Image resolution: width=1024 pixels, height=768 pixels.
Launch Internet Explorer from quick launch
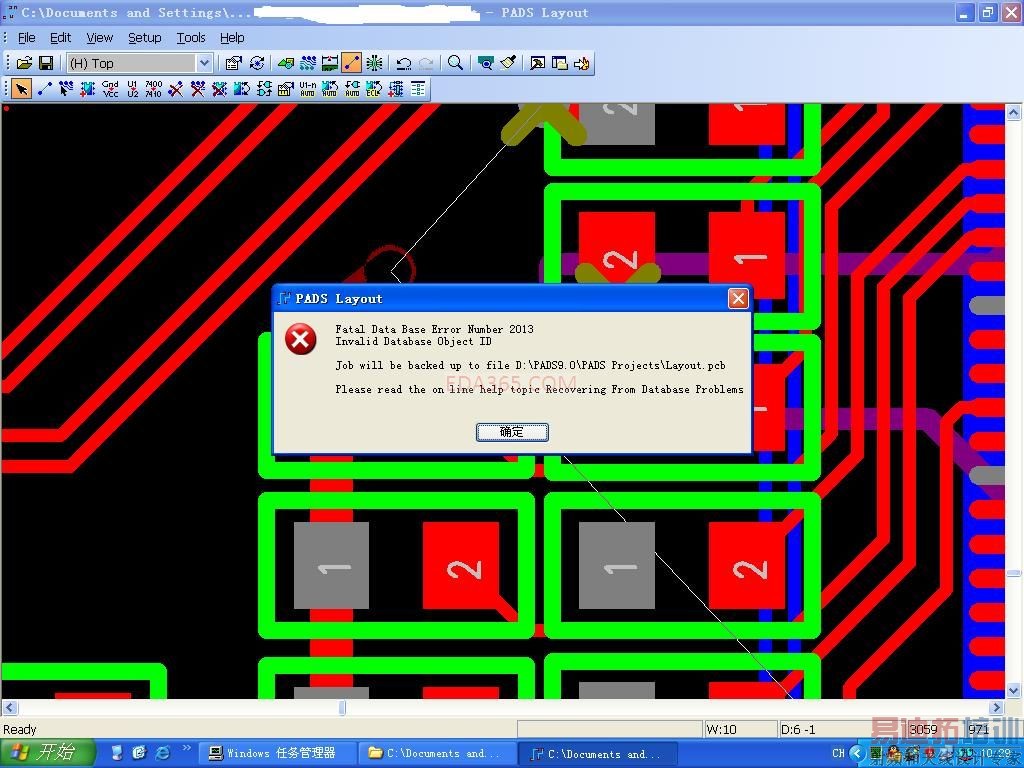pos(162,753)
